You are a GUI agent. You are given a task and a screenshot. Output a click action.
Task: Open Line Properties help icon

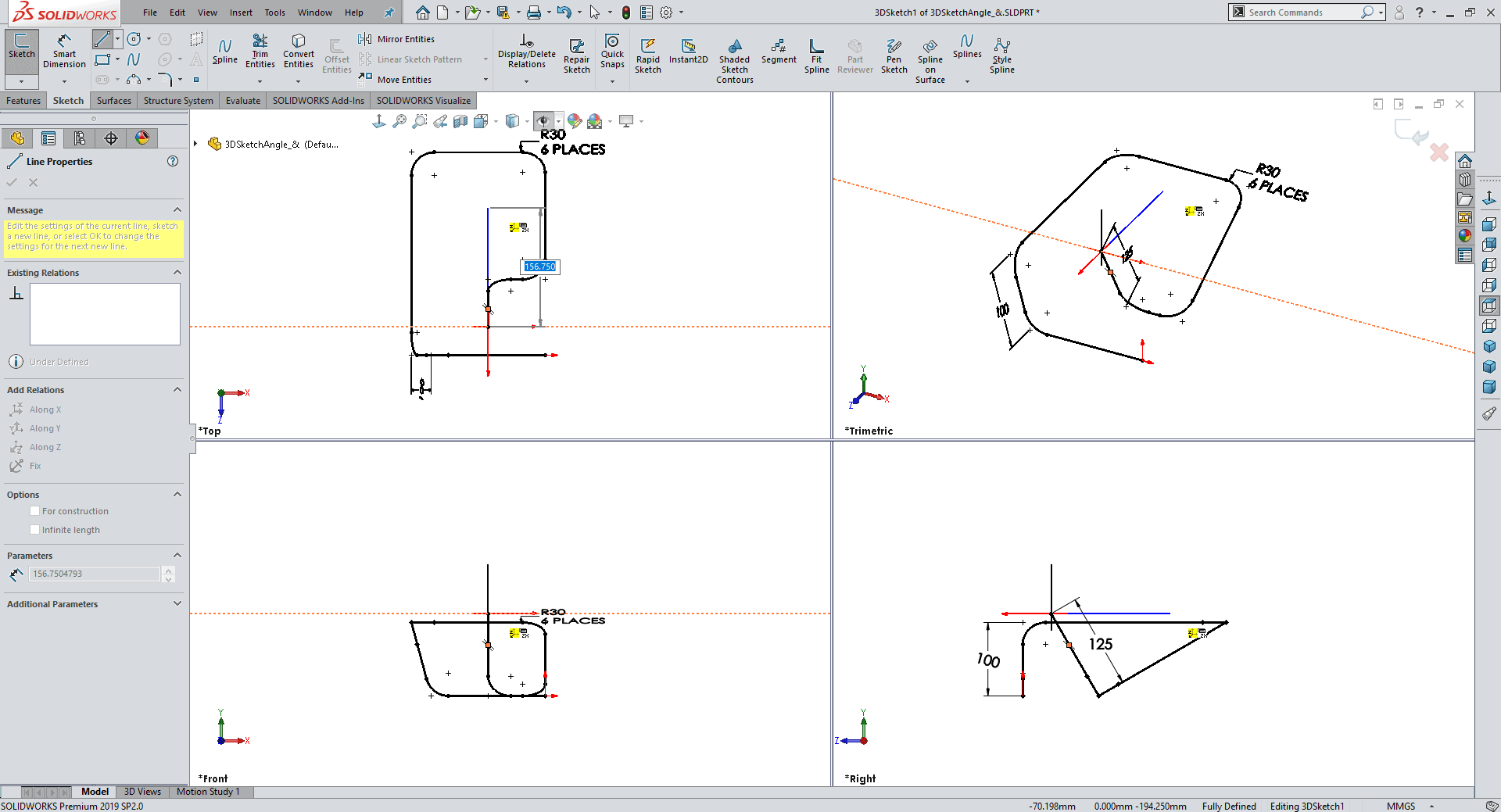(x=173, y=161)
